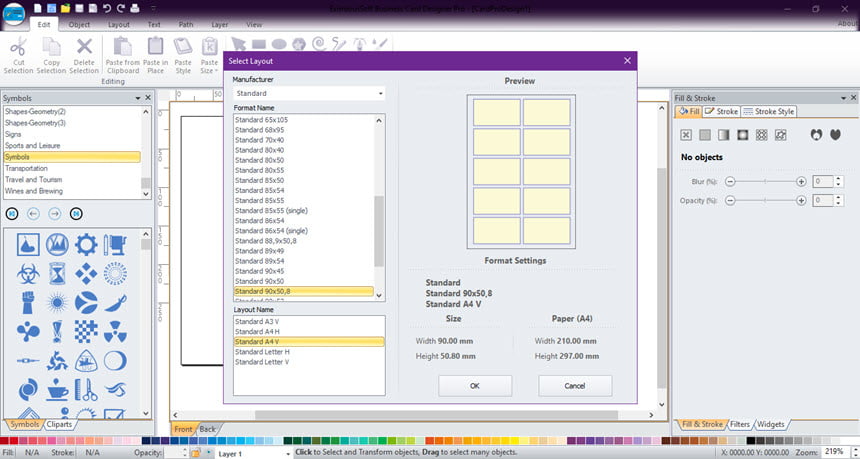Insert the raised fist symbol

point(28,302)
